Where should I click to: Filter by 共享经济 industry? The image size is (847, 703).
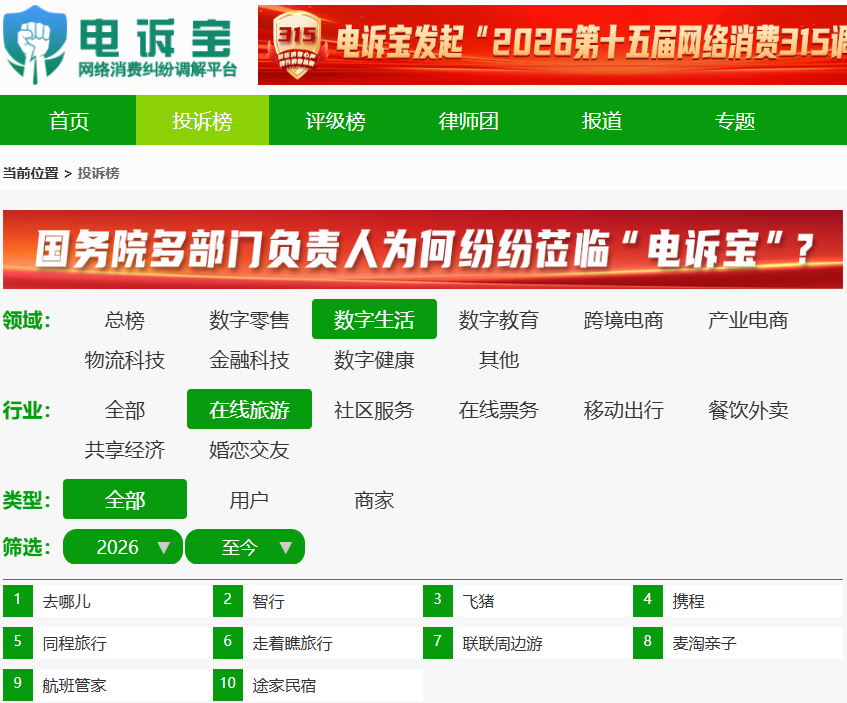click(x=125, y=450)
